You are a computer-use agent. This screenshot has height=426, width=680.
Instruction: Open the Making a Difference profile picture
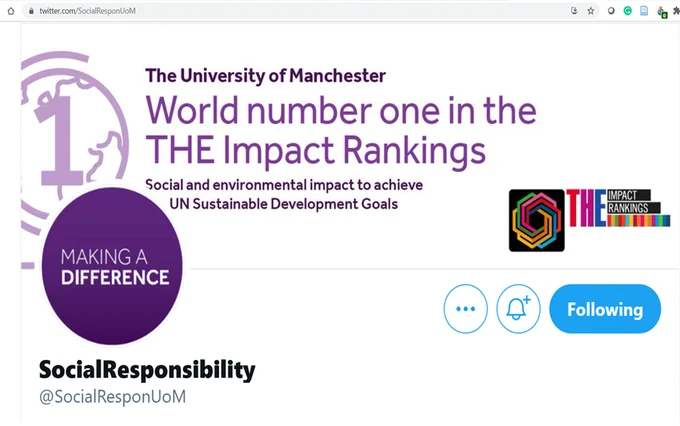point(112,265)
